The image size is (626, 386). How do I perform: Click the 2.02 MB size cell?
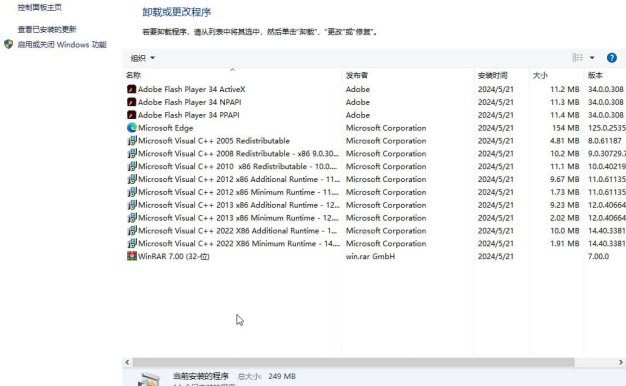tap(565, 218)
